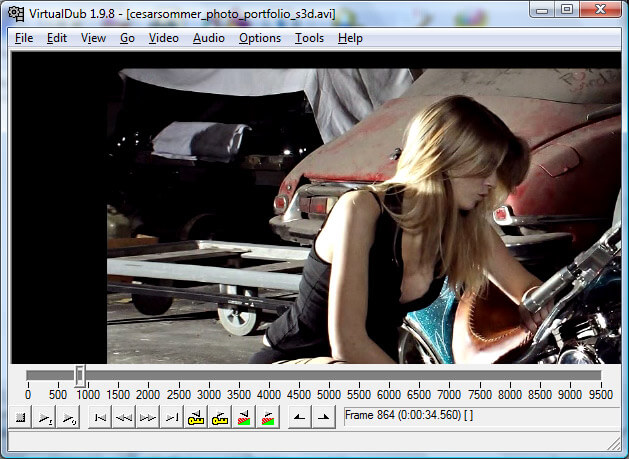Image resolution: width=629 pixels, height=459 pixels.
Task: Seek to next scene change
Action: pyautogui.click(x=268, y=418)
